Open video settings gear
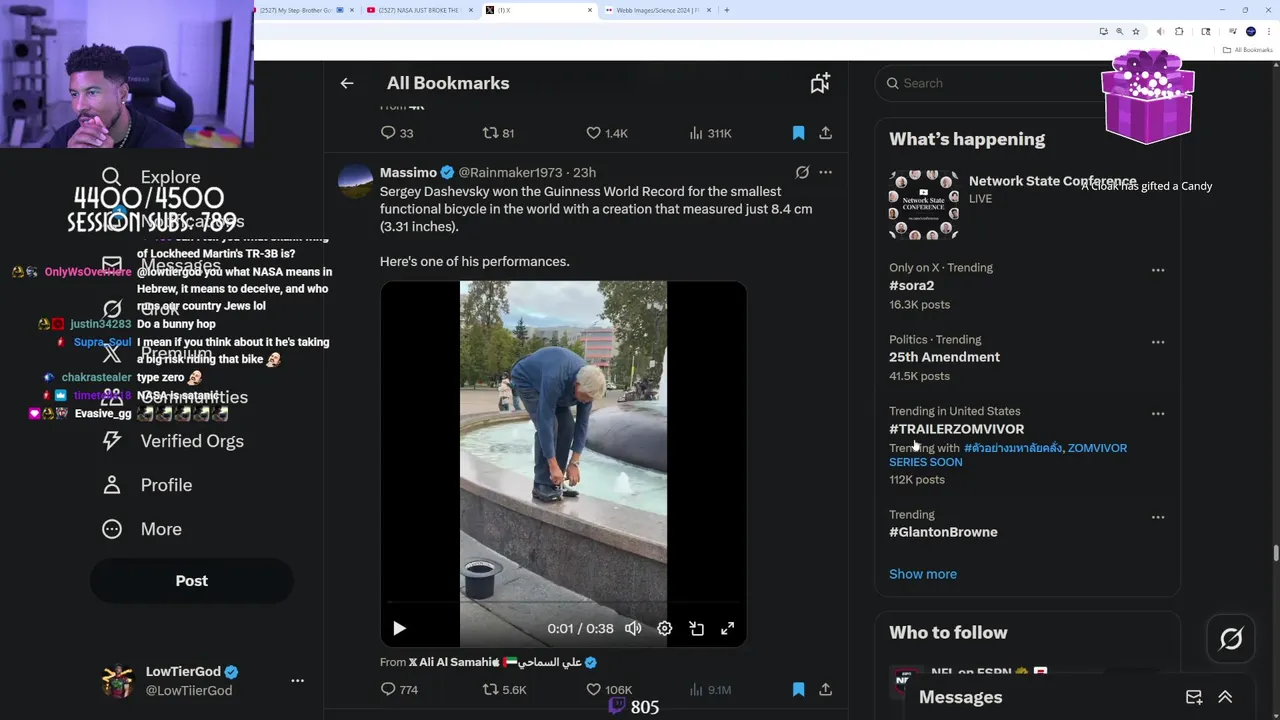 pyautogui.click(x=665, y=628)
